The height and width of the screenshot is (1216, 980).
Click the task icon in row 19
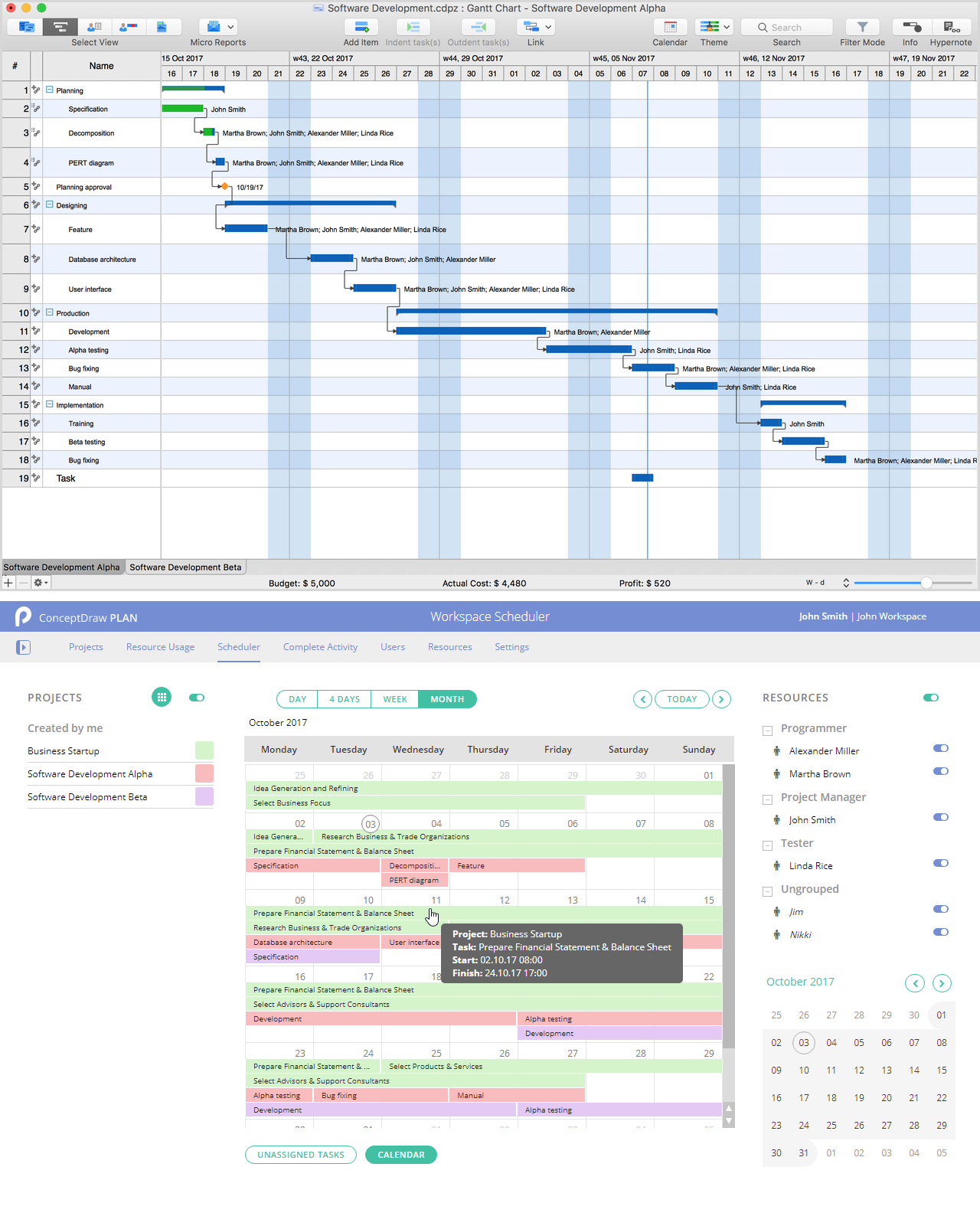point(36,478)
